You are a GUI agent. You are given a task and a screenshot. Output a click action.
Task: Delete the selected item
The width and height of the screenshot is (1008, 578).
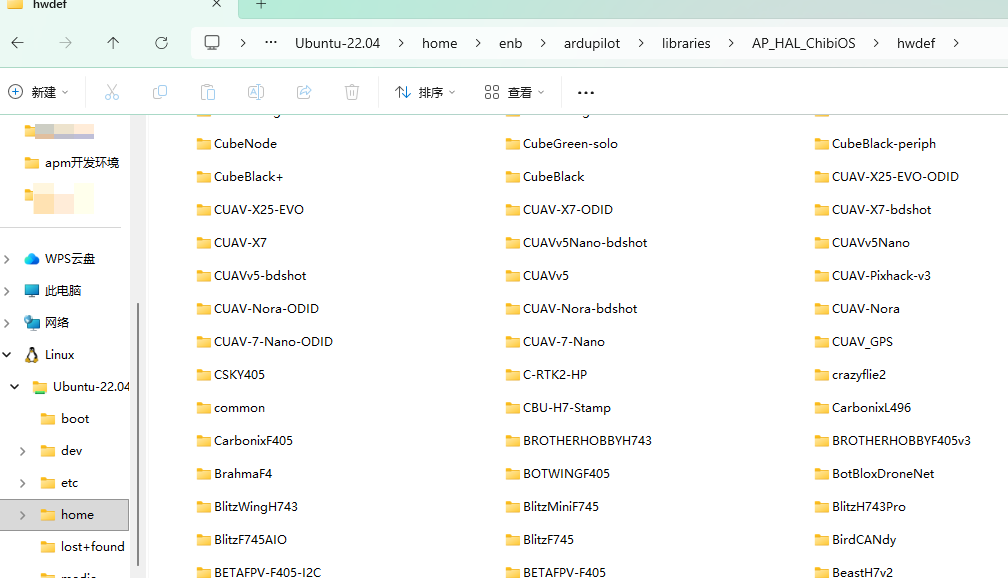coord(352,93)
